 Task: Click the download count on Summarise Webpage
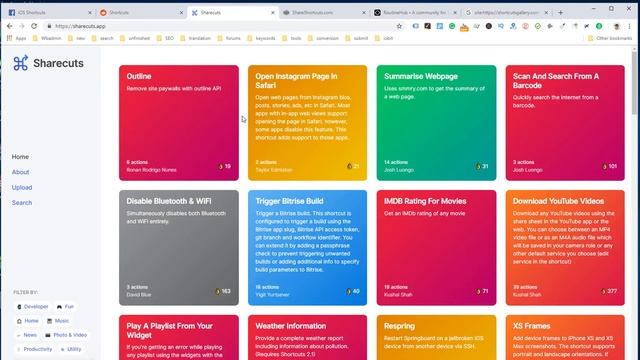[482, 167]
